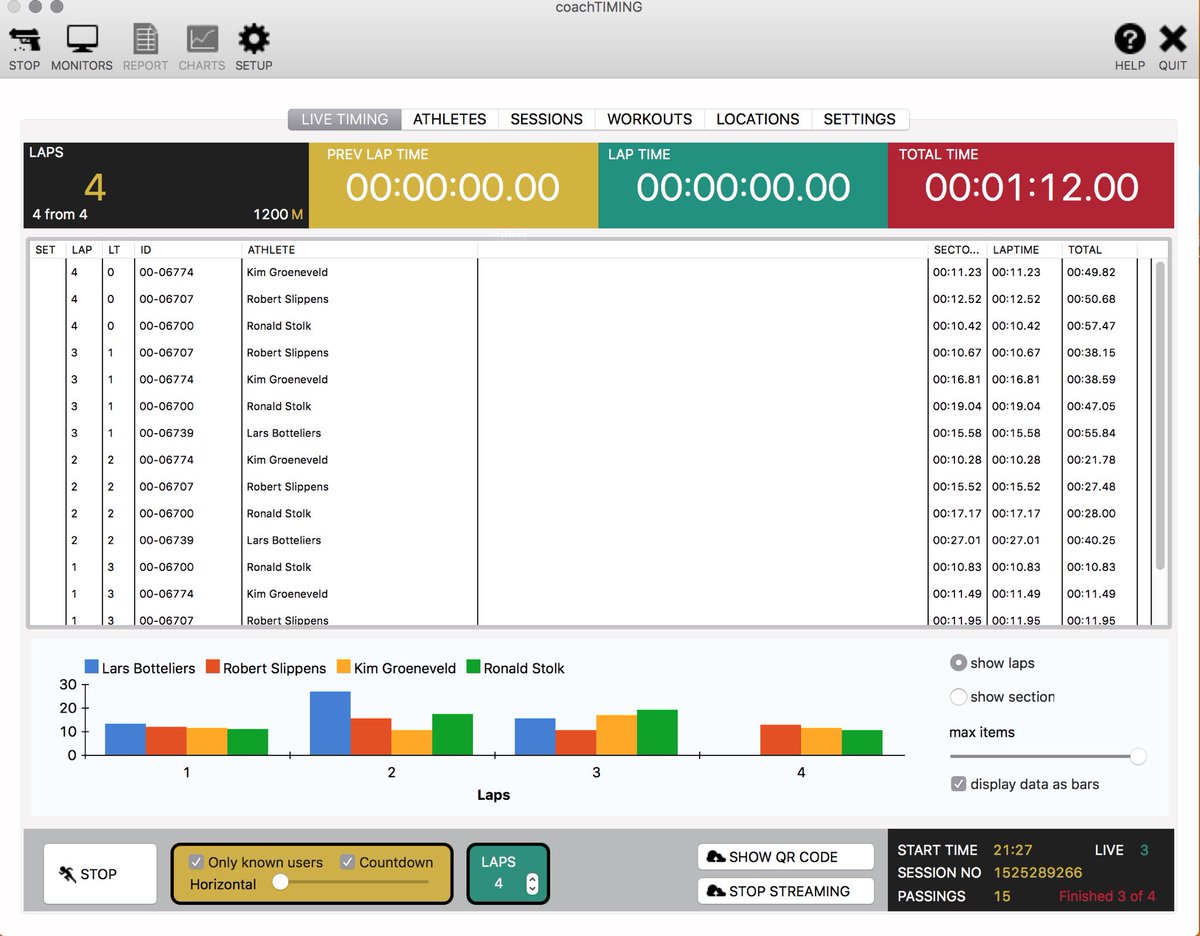Click the SHOW QR CODE button

[786, 857]
